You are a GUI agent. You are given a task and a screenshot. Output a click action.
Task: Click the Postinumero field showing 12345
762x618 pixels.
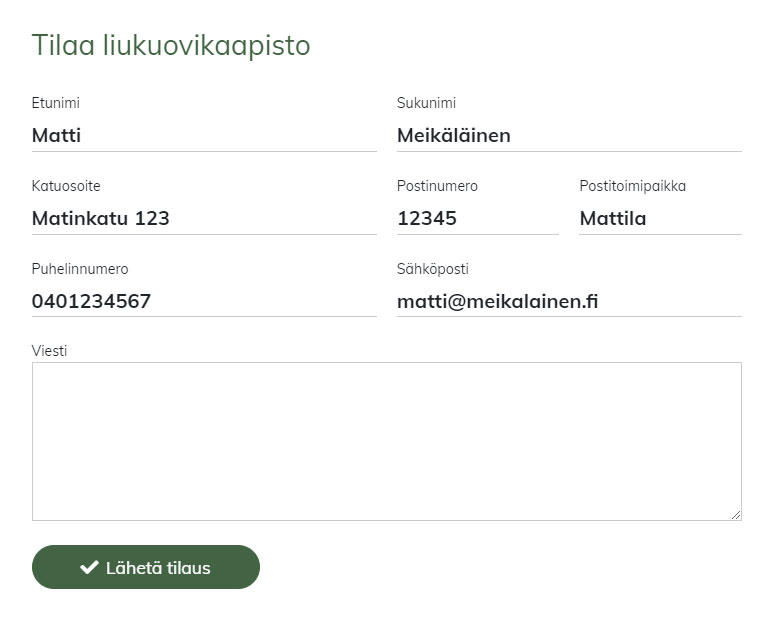(477, 219)
